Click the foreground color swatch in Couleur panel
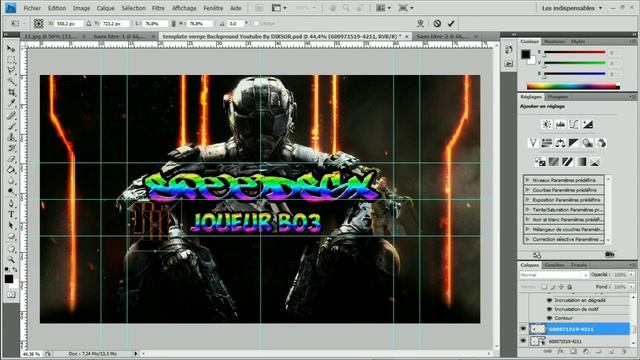This screenshot has height=360, width=640. click(x=525, y=54)
